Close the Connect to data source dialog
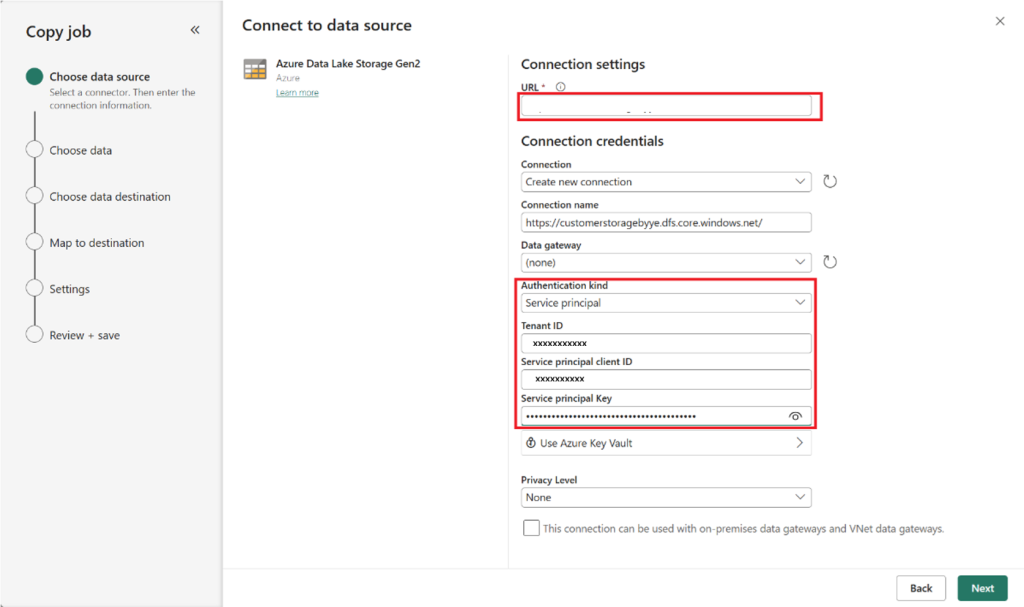This screenshot has width=1024, height=607. [1000, 21]
